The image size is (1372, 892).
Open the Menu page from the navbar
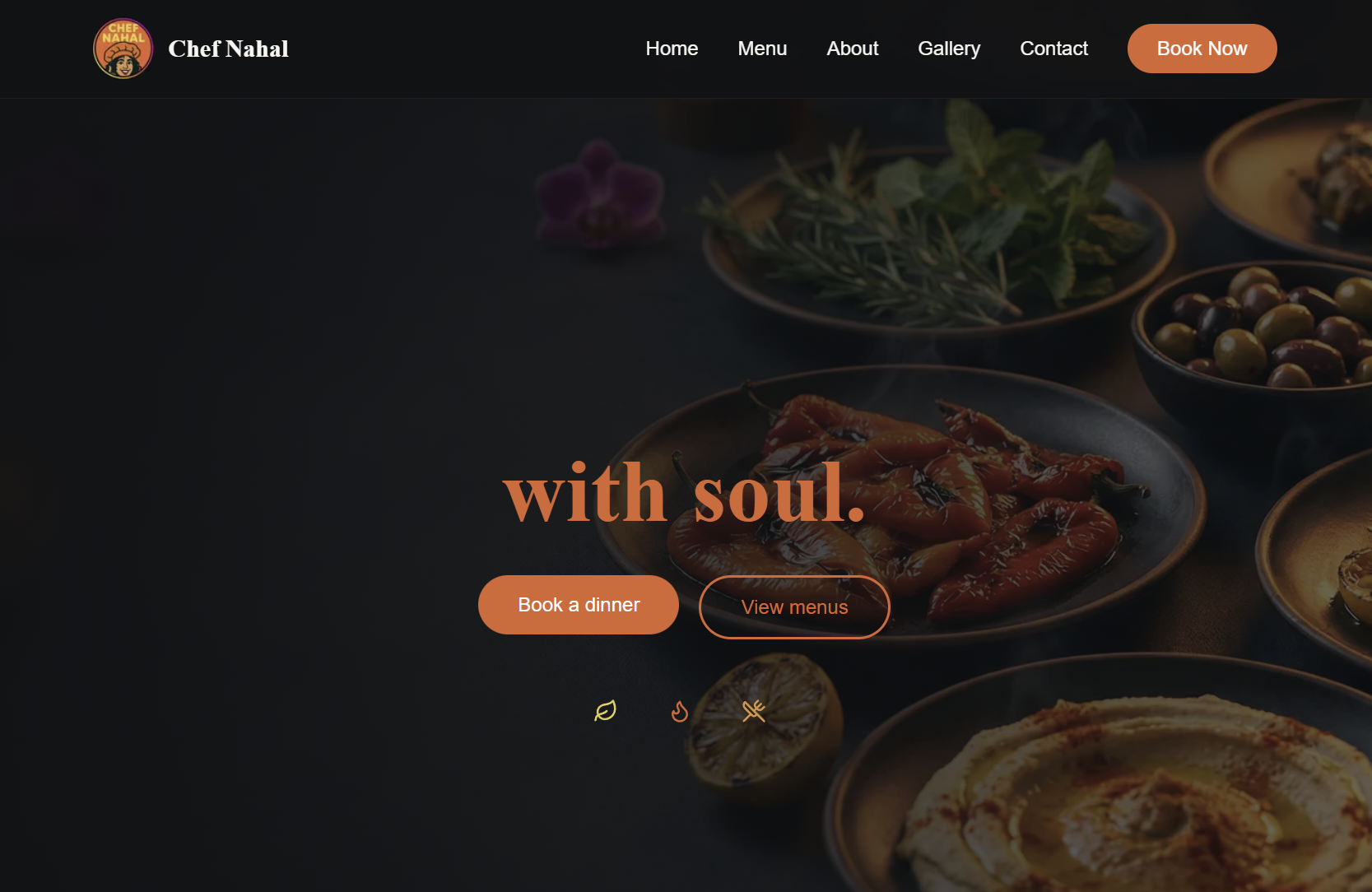tap(762, 49)
